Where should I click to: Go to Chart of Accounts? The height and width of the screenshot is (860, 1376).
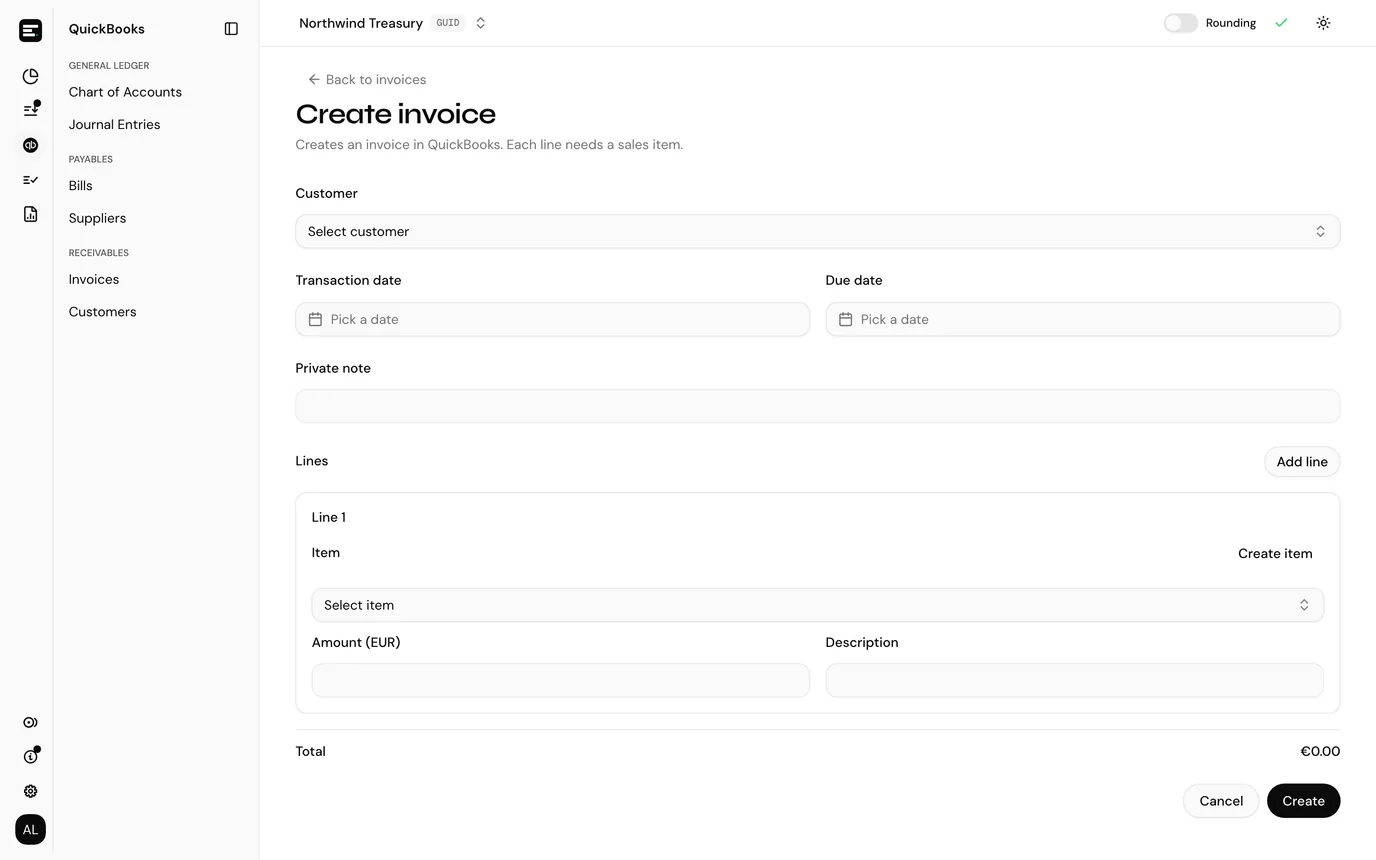[125, 92]
